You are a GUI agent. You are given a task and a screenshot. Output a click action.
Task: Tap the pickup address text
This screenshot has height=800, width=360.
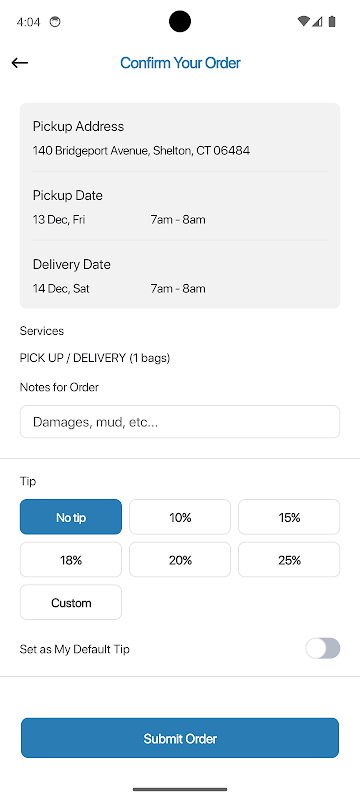(141, 151)
